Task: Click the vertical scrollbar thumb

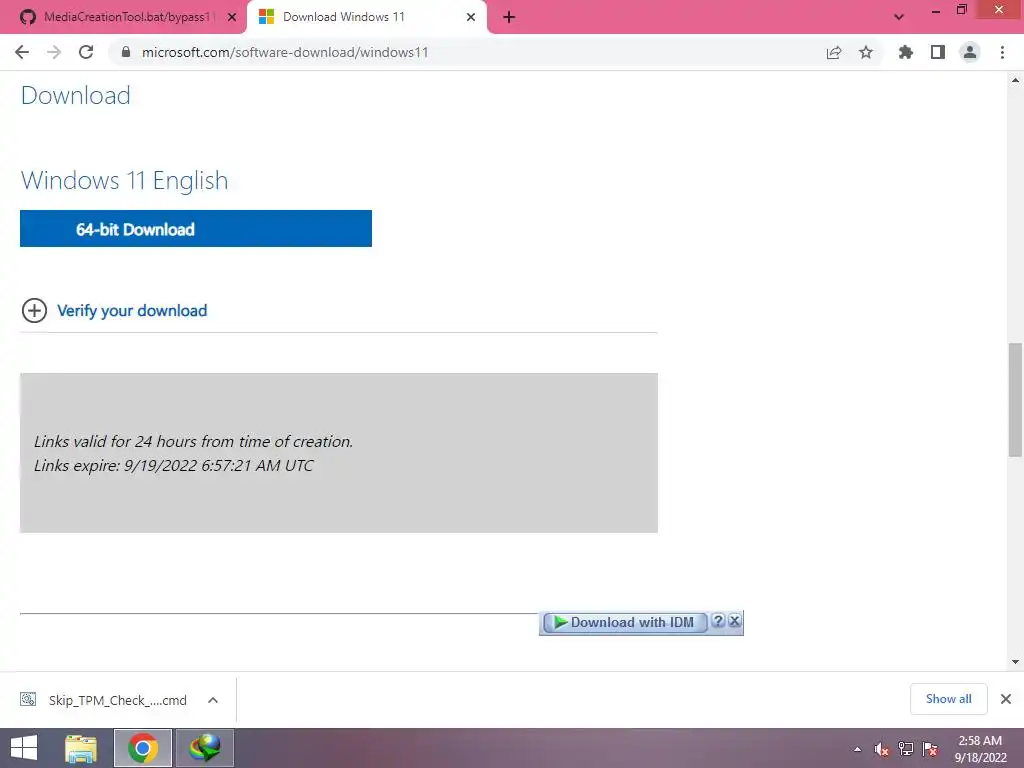Action: pos(1016,400)
